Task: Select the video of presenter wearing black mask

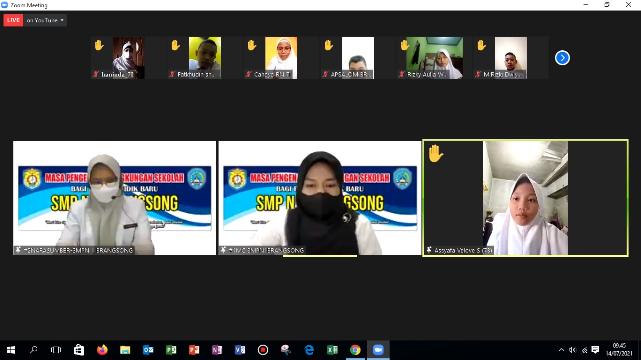Action: tap(320, 198)
